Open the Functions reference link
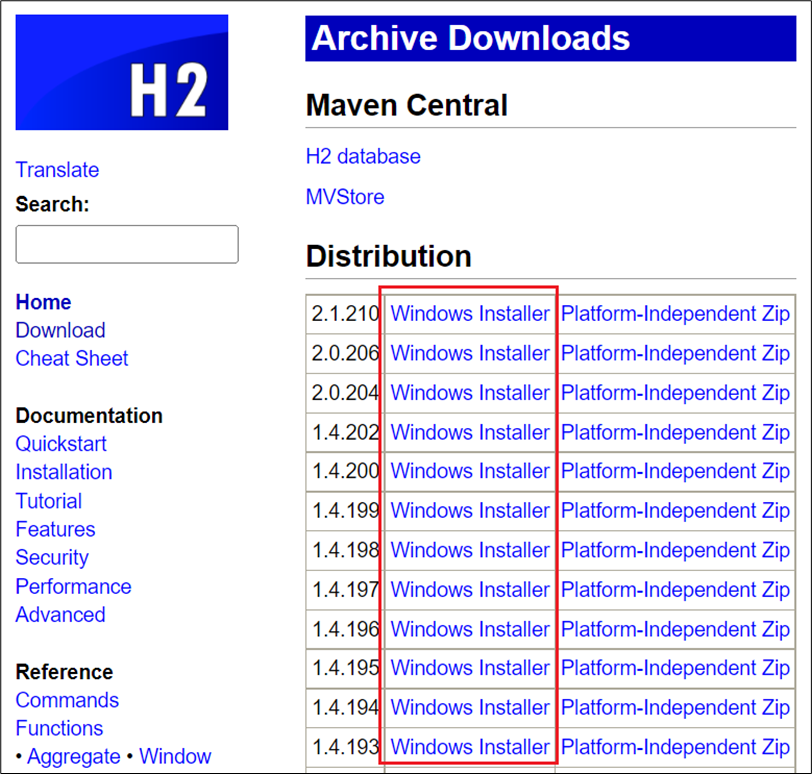This screenshot has height=774, width=812. coord(60,728)
